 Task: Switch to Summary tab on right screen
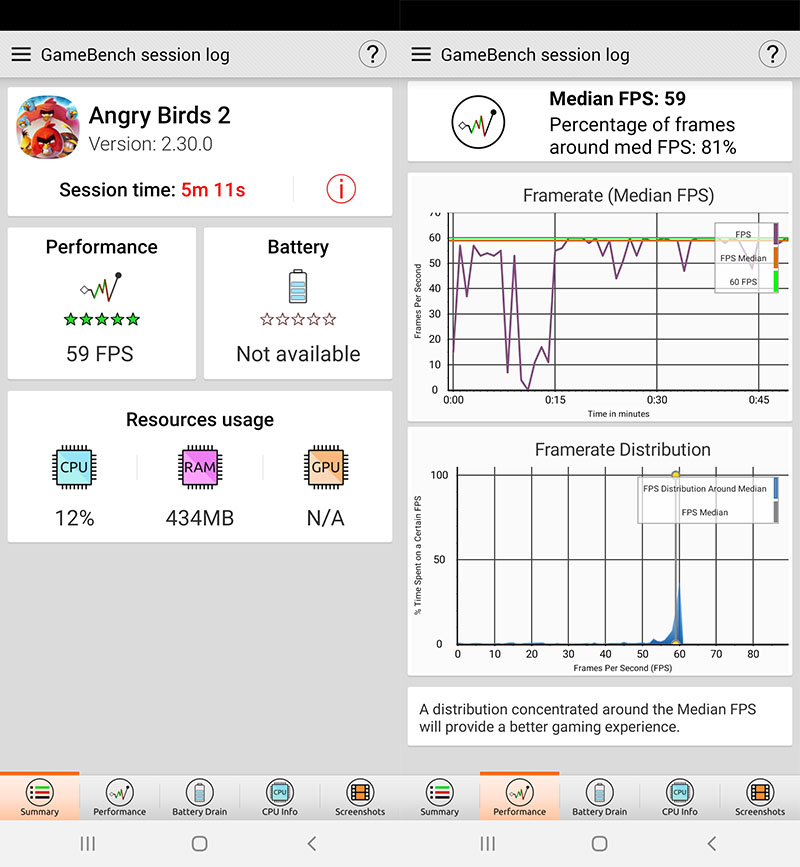coord(440,796)
